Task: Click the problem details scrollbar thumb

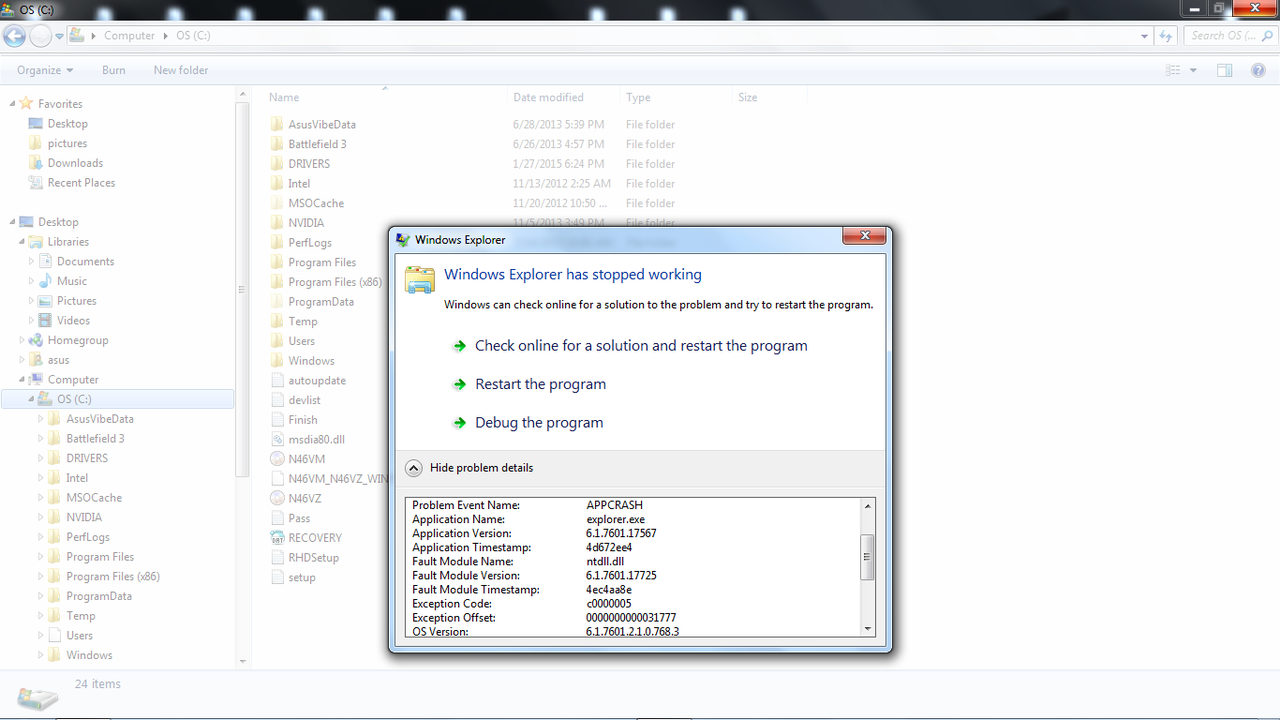Action: point(867,557)
